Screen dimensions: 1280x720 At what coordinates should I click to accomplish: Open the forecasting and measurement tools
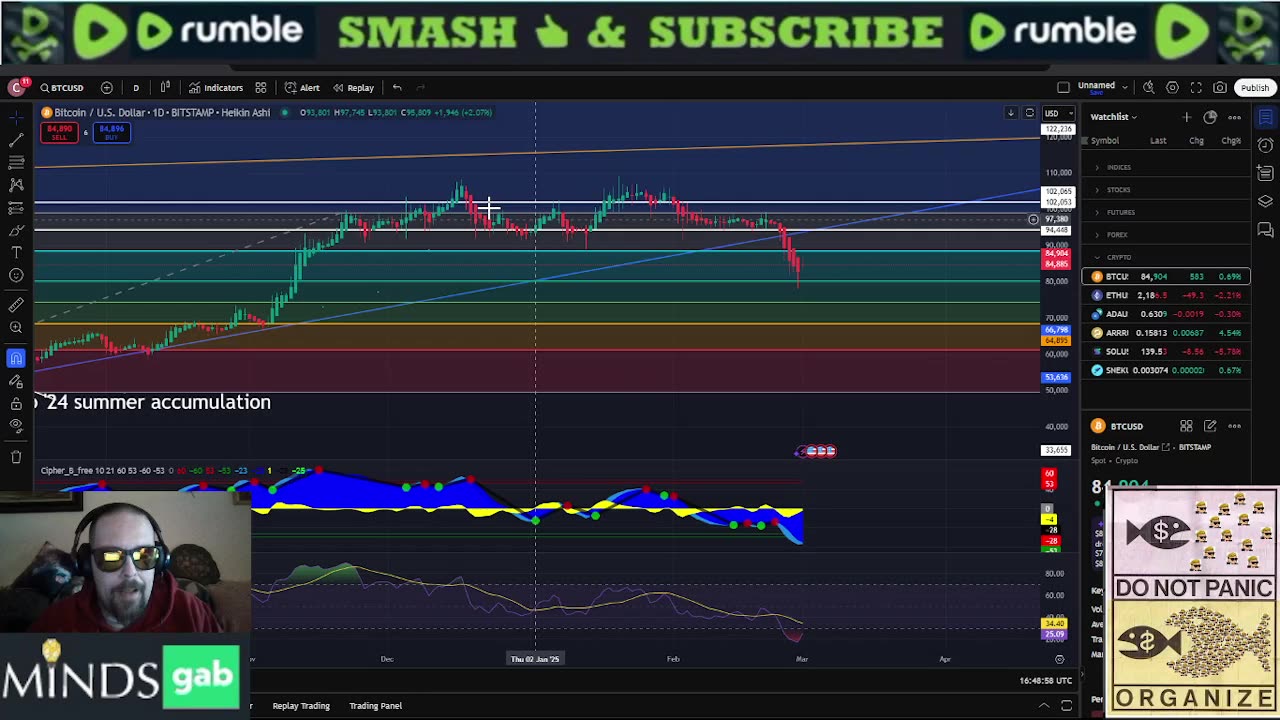click(16, 208)
